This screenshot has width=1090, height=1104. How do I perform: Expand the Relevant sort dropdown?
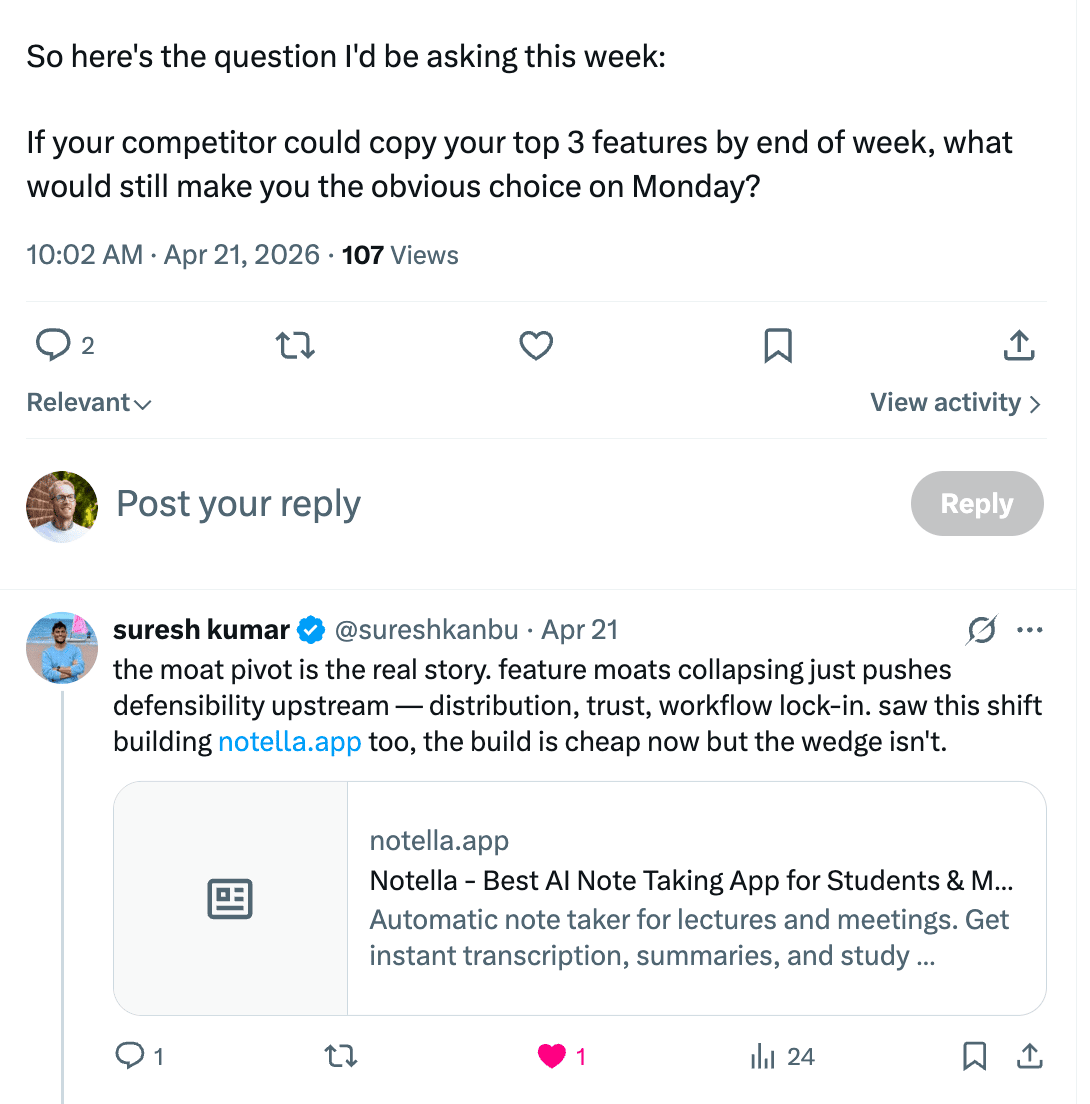pos(89,403)
